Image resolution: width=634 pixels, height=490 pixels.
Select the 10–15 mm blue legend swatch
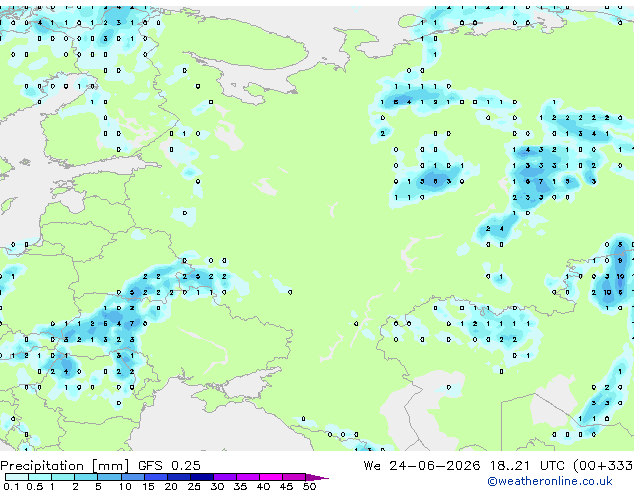pyautogui.click(x=133, y=477)
